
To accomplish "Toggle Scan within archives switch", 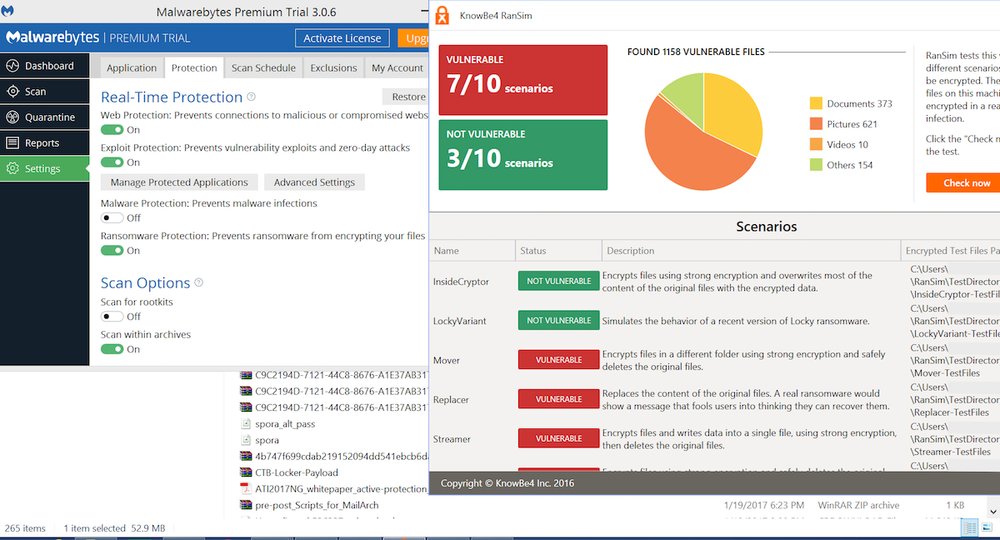I will tap(112, 349).
